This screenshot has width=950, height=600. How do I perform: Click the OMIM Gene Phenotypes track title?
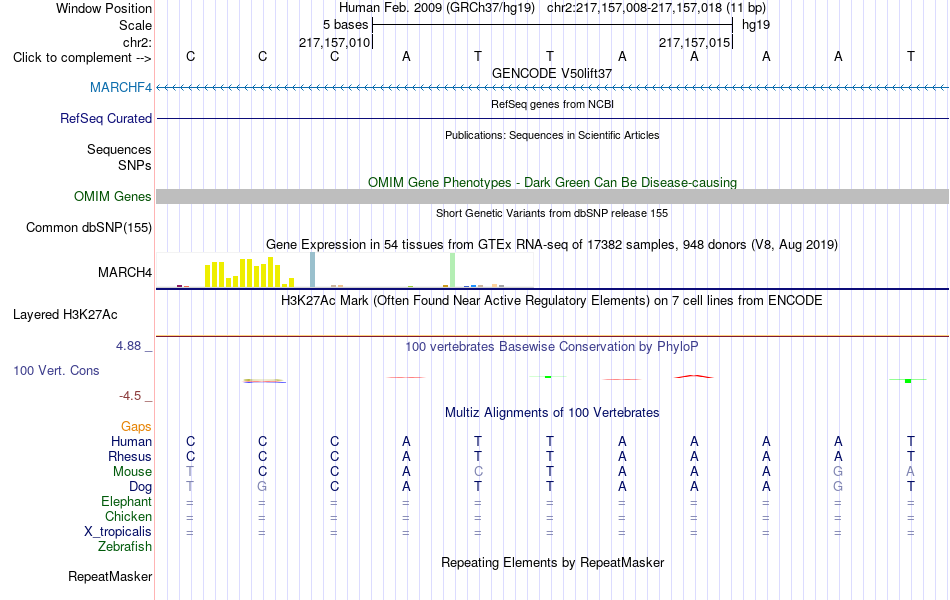(x=553, y=182)
